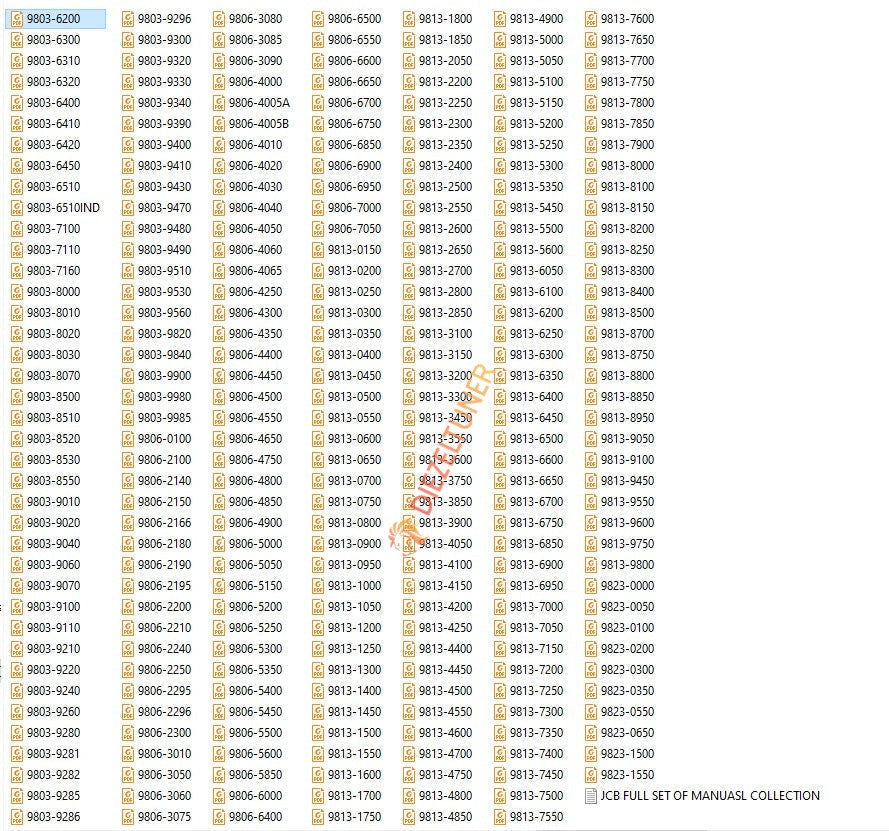Click file name 9813-9800
This screenshot has width=889, height=831.
[x=627, y=565]
